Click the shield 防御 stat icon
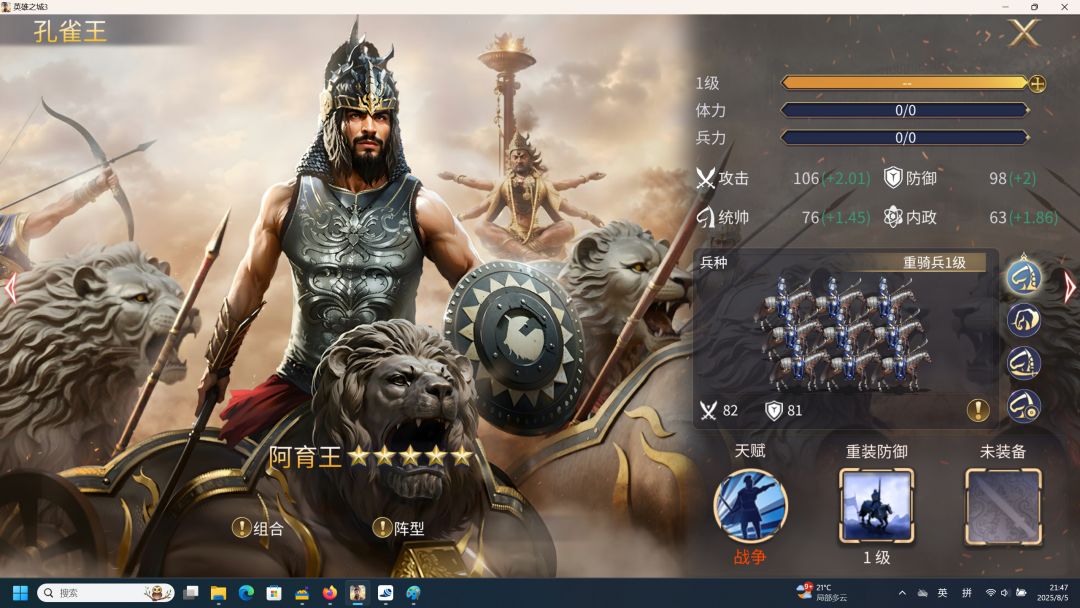1080x608 pixels. pyautogui.click(x=893, y=178)
